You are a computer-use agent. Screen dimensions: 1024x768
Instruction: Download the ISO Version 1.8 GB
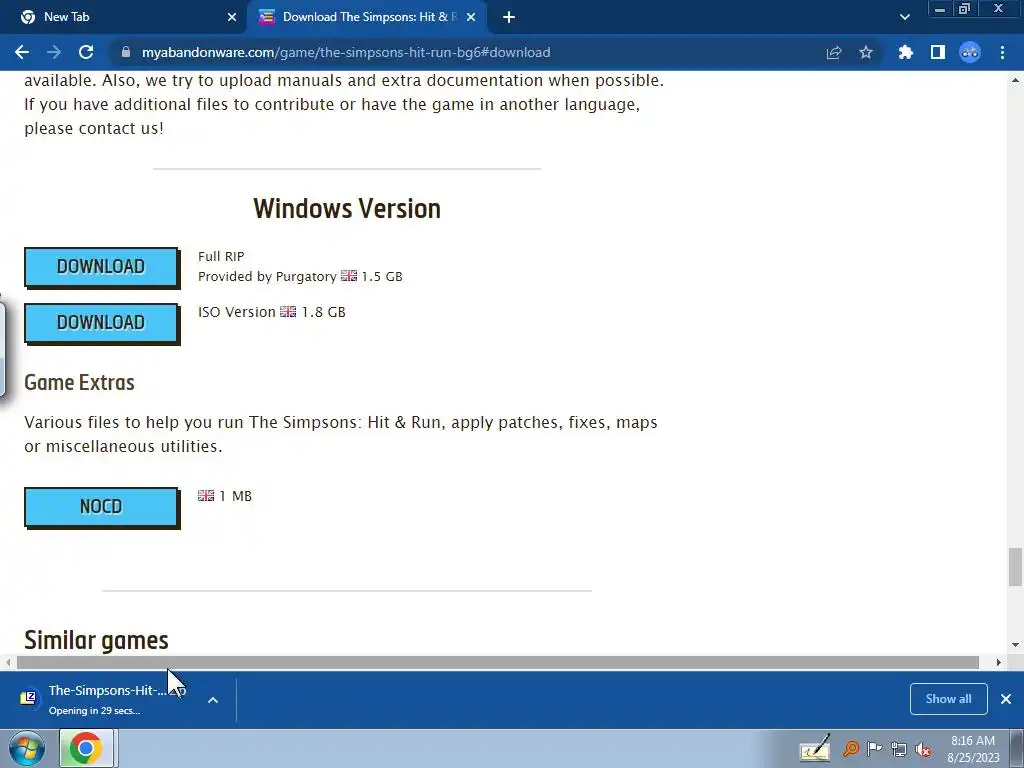click(x=101, y=323)
